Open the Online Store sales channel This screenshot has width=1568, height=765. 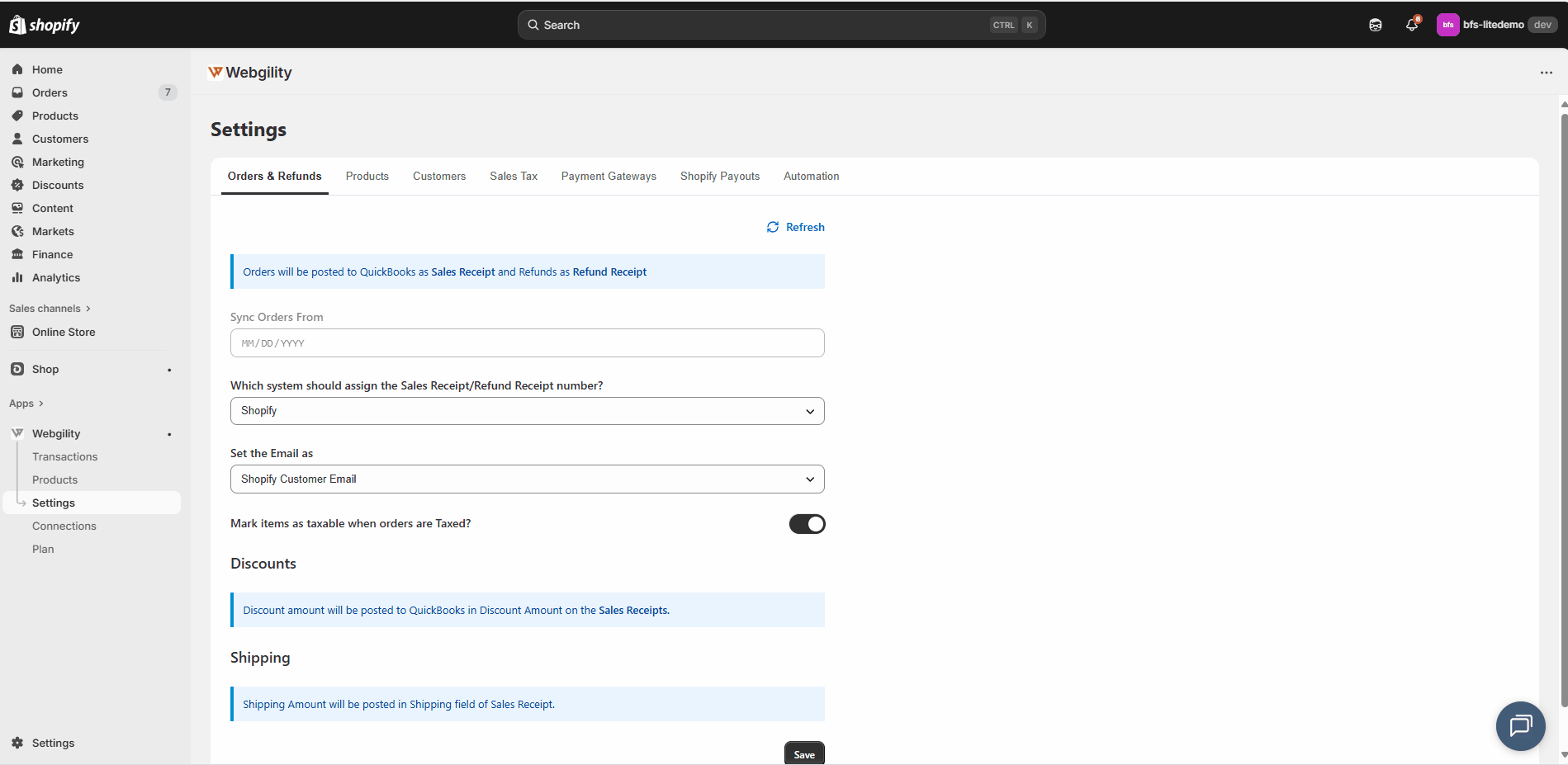pyautogui.click(x=64, y=332)
